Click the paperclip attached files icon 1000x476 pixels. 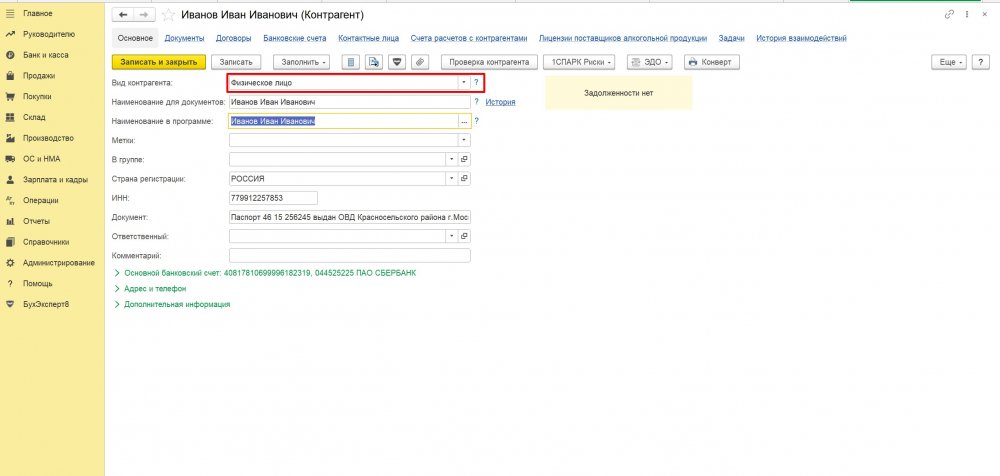(x=420, y=62)
